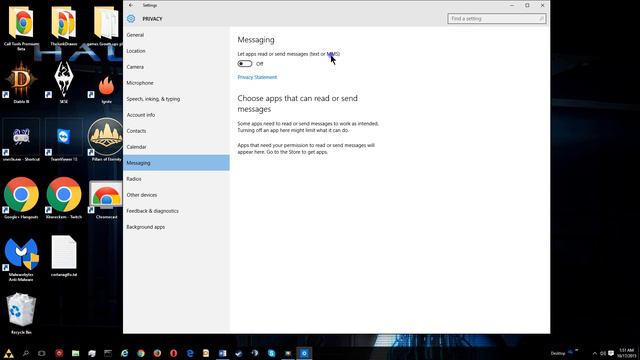Open the Action Center notifications icon
The height and width of the screenshot is (360, 640).
[611, 353]
